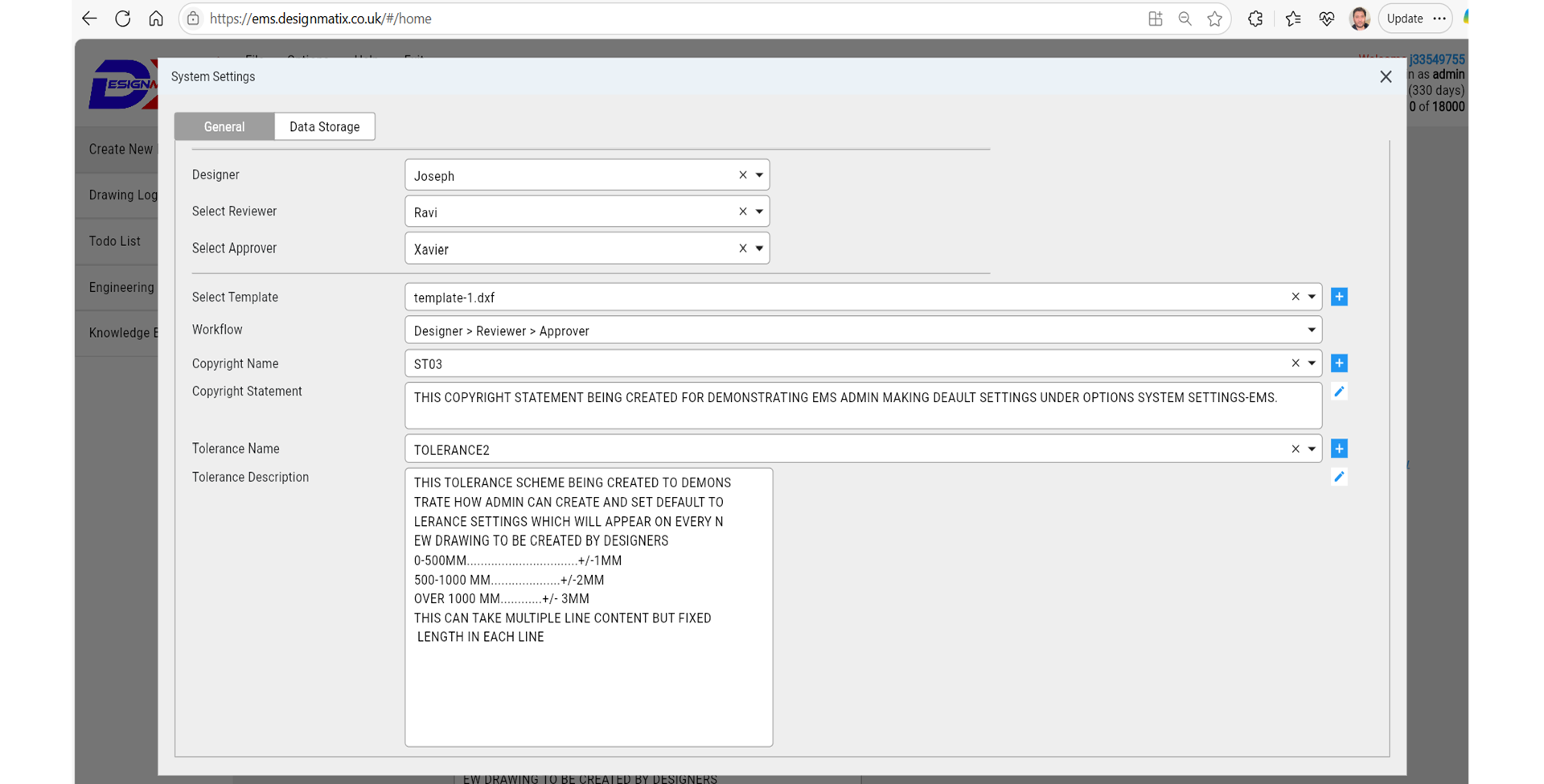Clear the selected template-1.dxf value
The image size is (1544, 784).
click(x=1295, y=297)
